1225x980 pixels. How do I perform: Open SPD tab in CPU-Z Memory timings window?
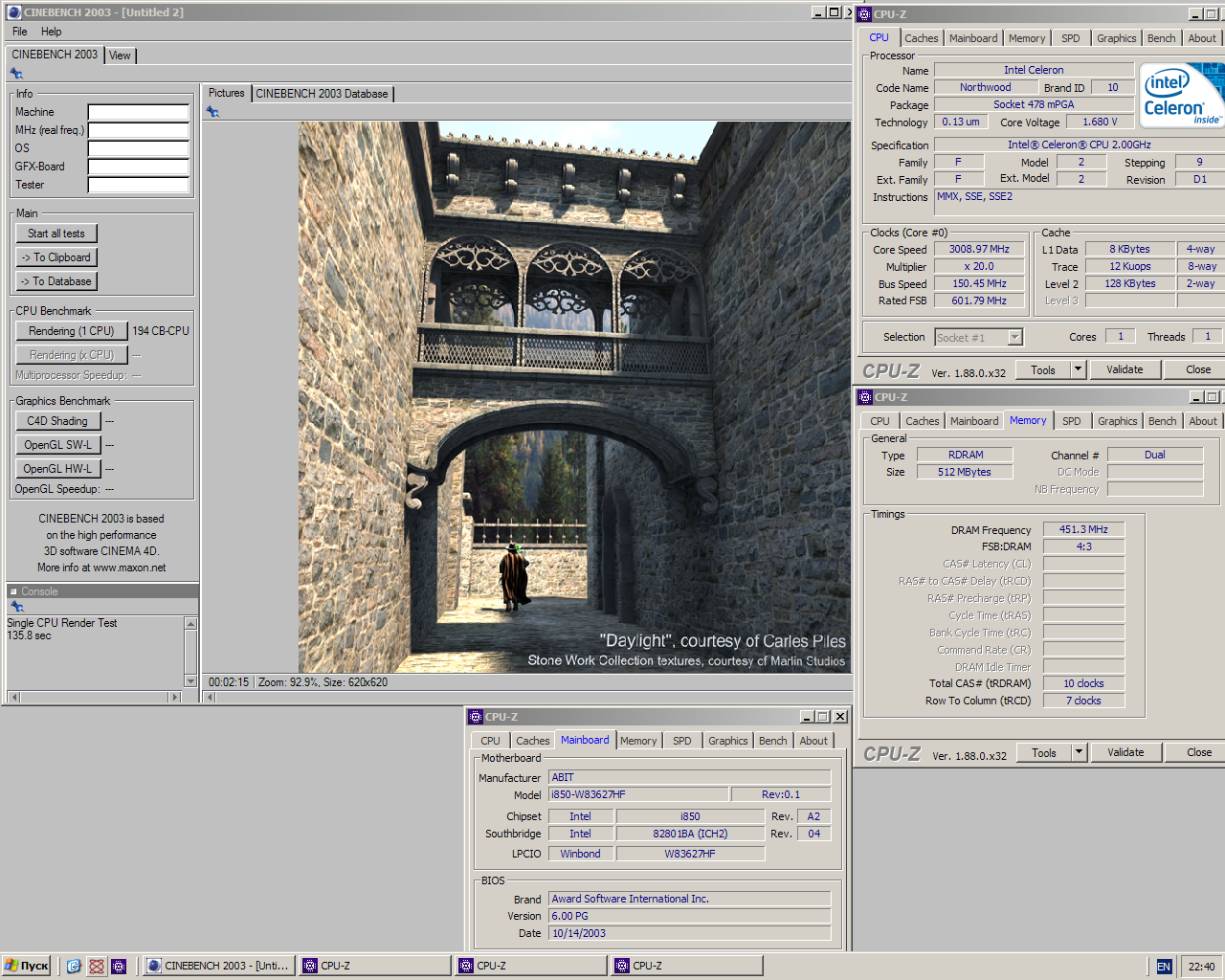click(x=1072, y=421)
